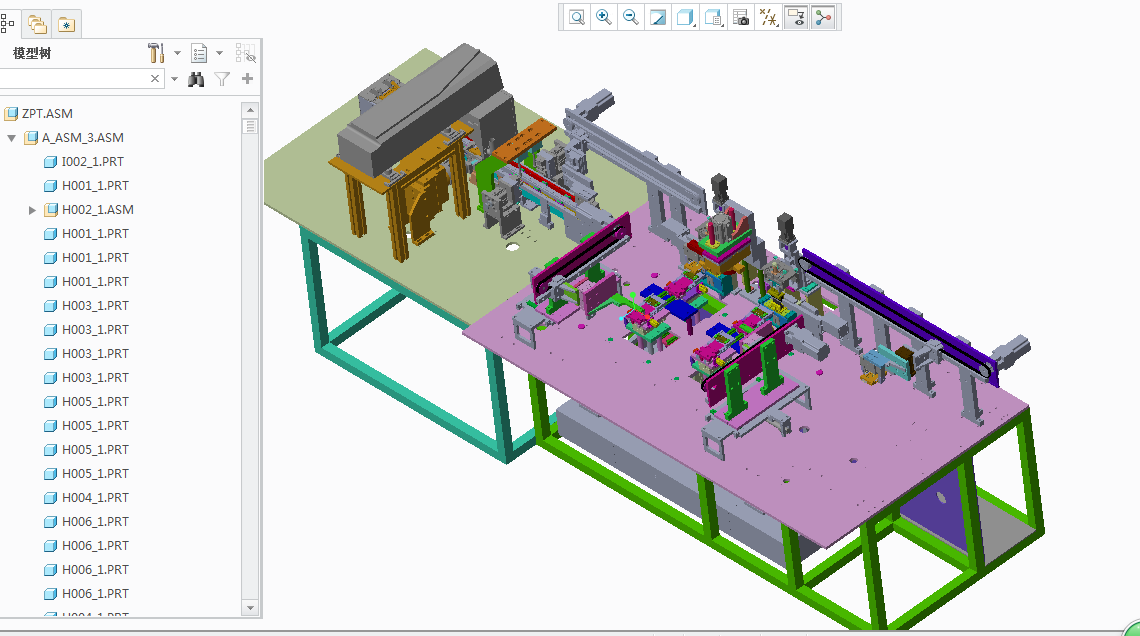Screen dimensions: 1140x636
Task: Click the Zoom Out magnifier icon
Action: tap(631, 17)
